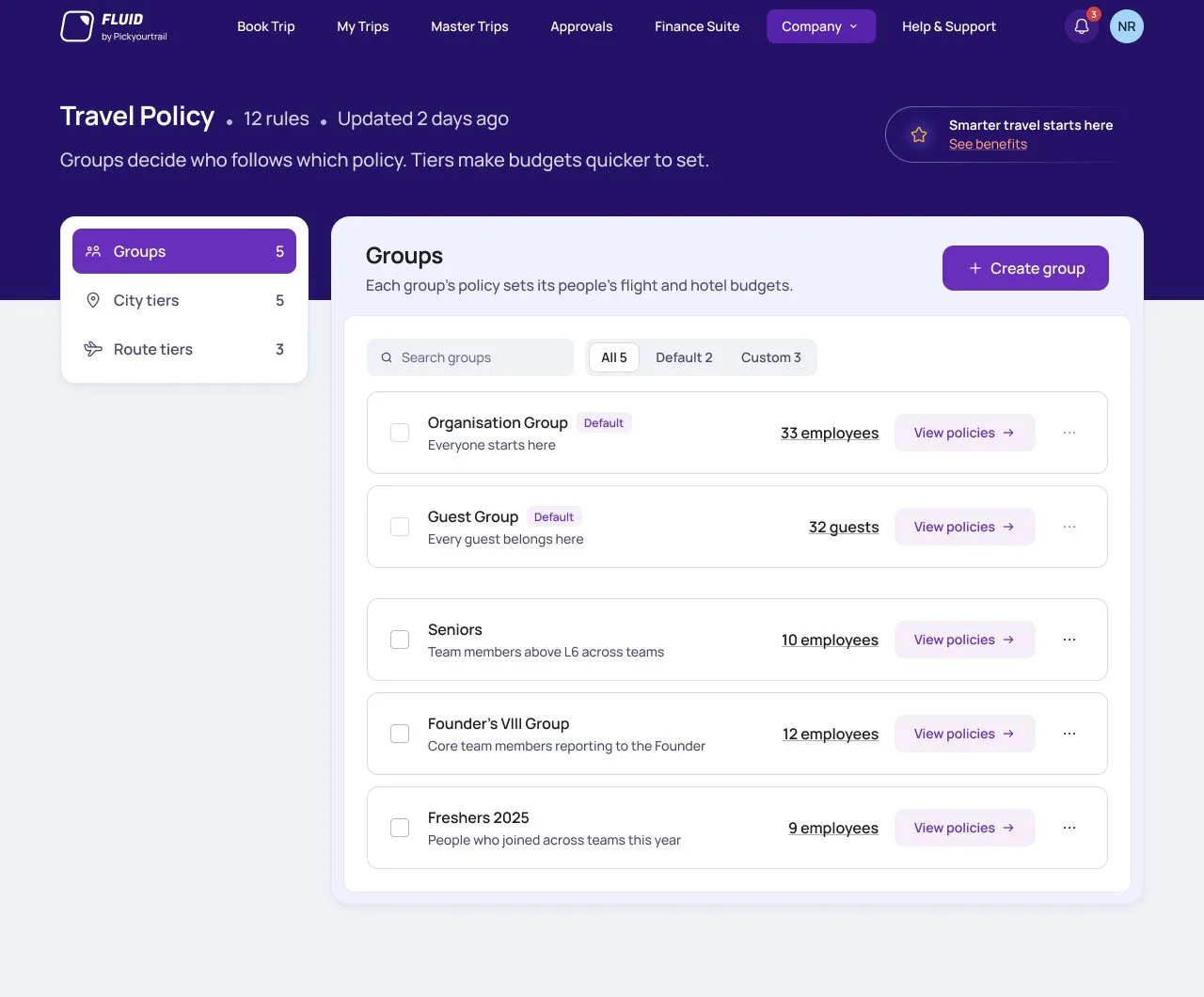Open the 33 employees link
The height and width of the screenshot is (997, 1204).
pyautogui.click(x=830, y=433)
